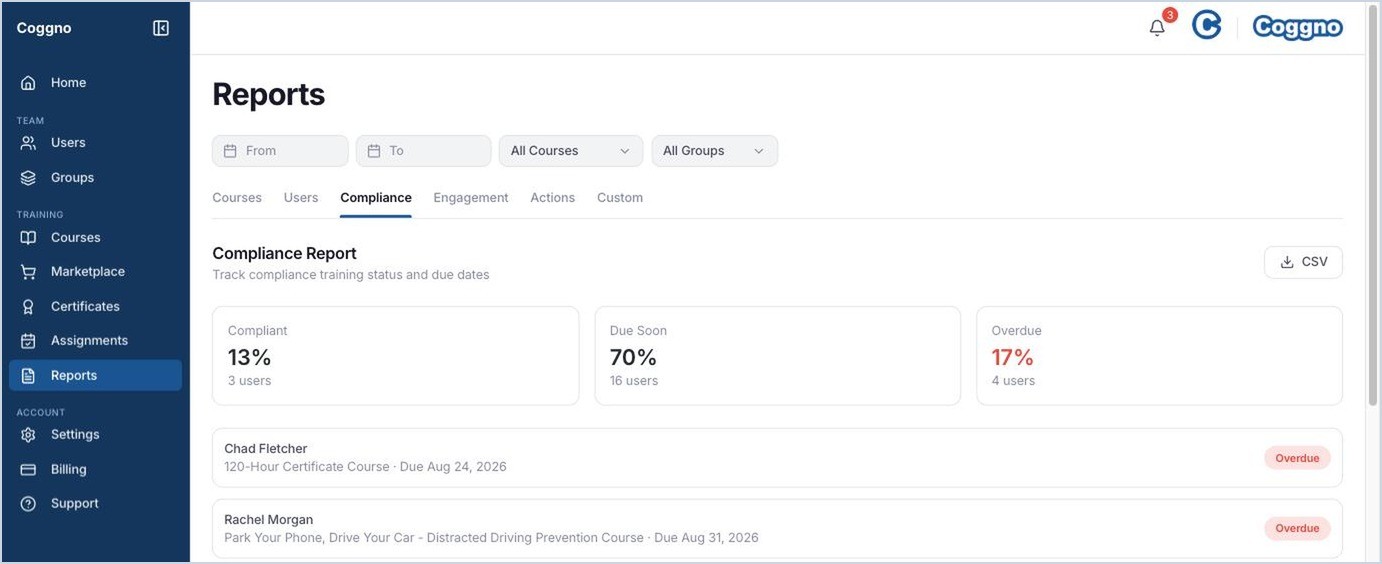Open Users in the sidebar
Image resolution: width=1382 pixels, height=564 pixels.
coord(95,143)
